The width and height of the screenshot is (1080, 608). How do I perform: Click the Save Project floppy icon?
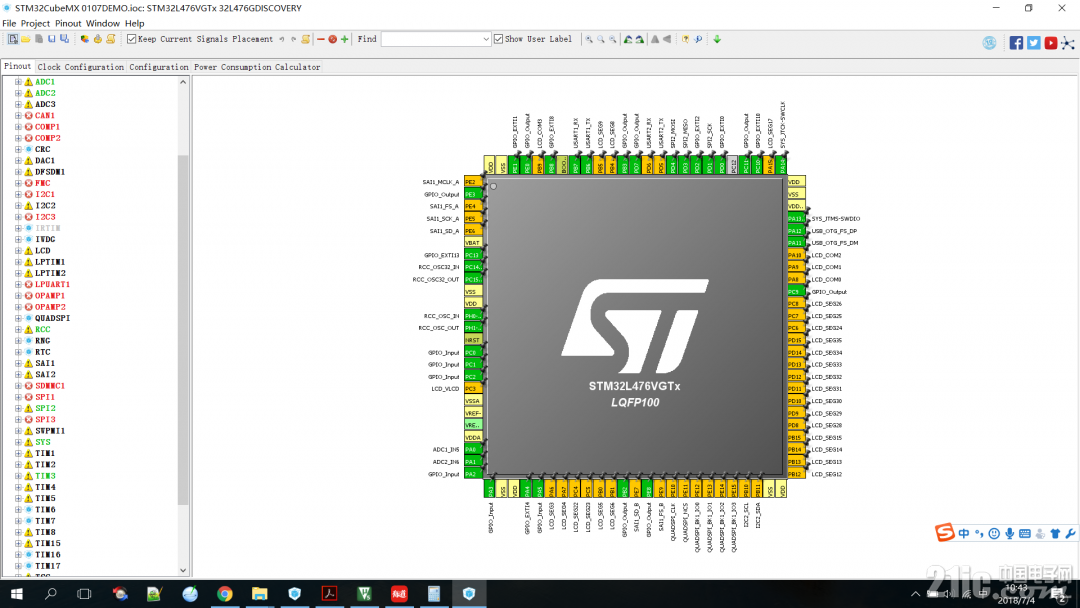pos(52,39)
